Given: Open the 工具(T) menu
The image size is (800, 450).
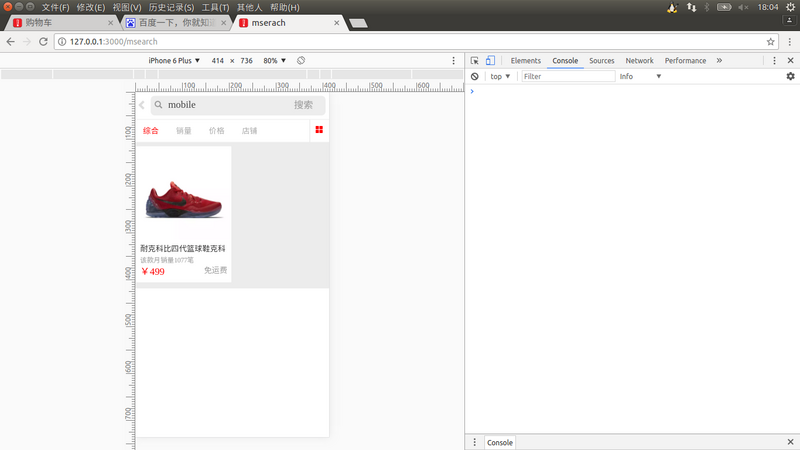Looking at the screenshot, I should tap(215, 7).
